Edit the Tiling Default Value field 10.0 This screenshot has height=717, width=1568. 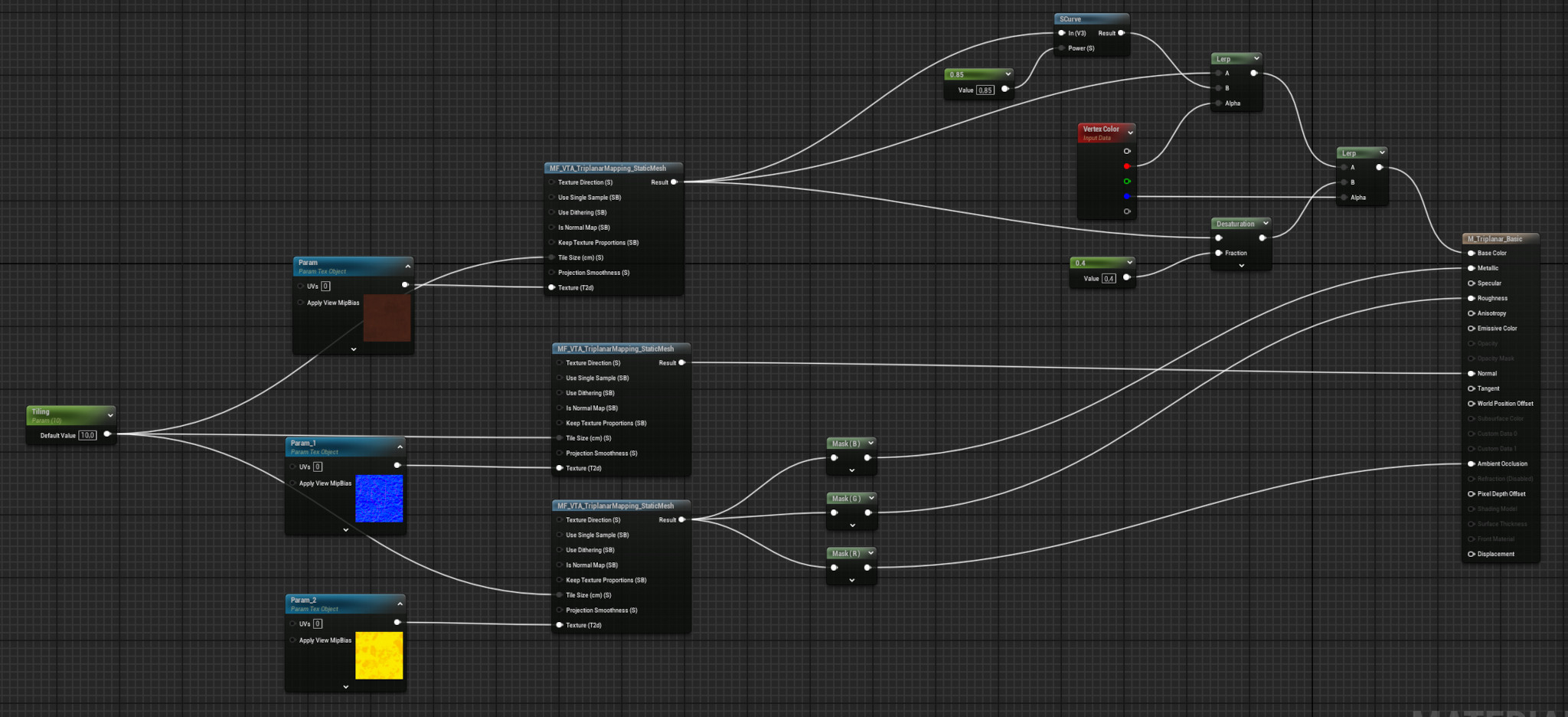coord(87,435)
